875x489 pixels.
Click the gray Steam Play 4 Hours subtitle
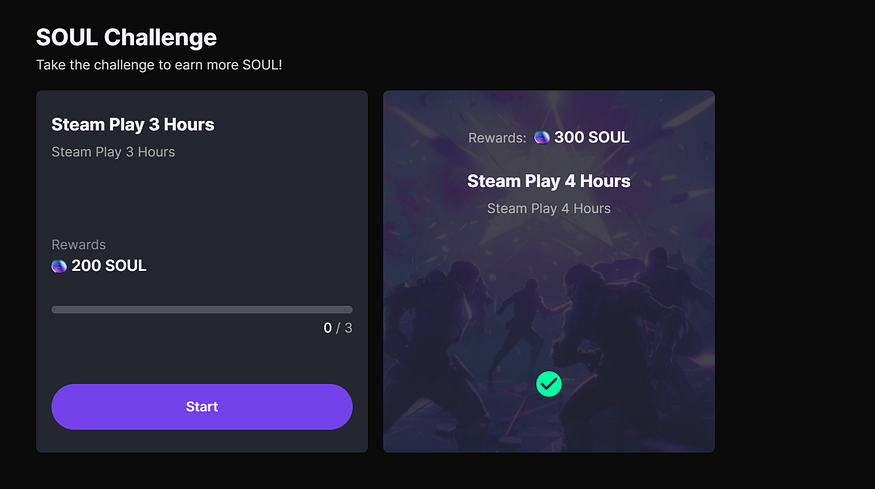point(549,208)
